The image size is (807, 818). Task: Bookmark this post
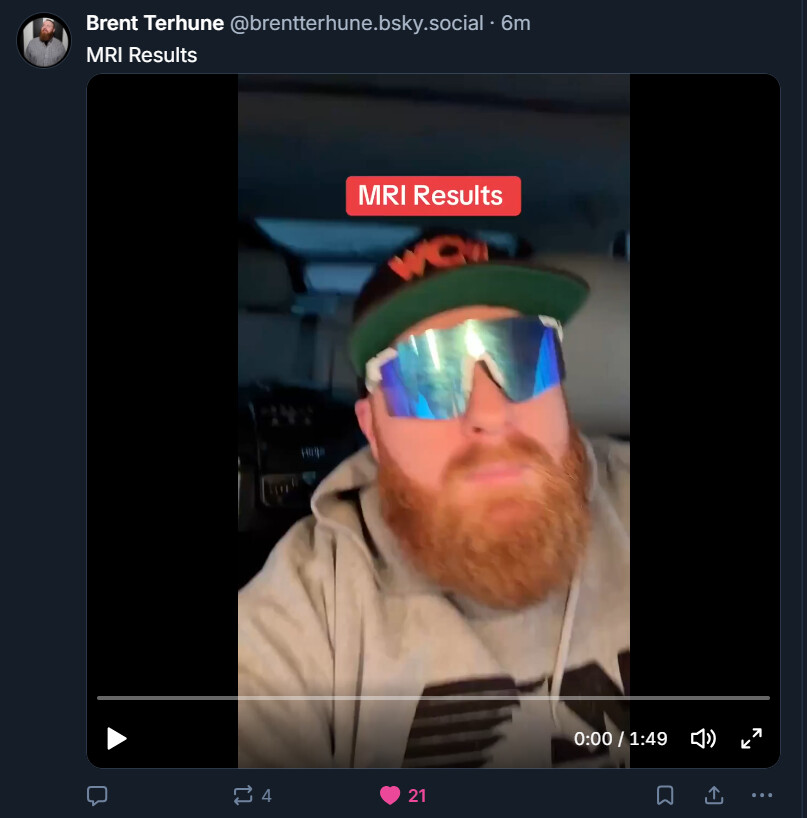click(x=665, y=796)
